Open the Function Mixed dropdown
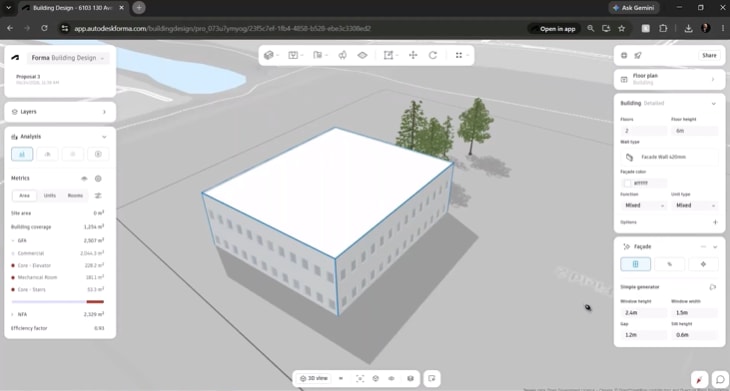 click(644, 205)
